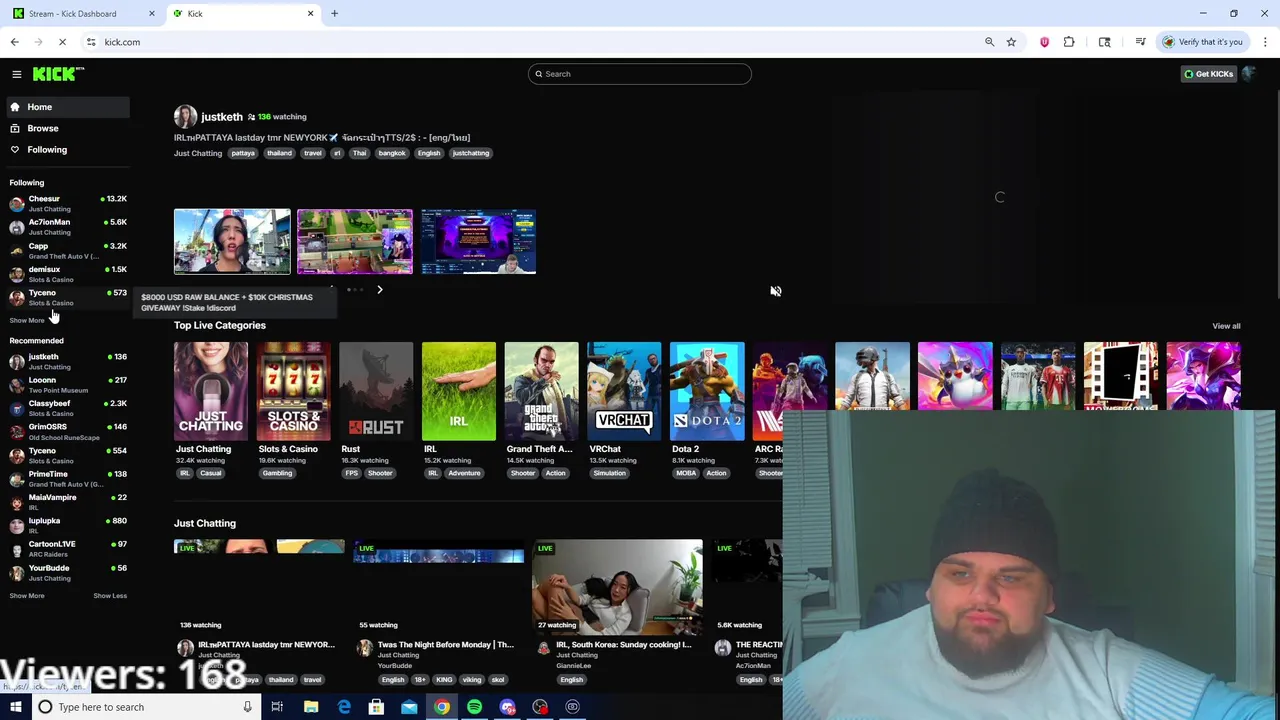
Task: Unmute the featured stream player
Action: click(776, 291)
